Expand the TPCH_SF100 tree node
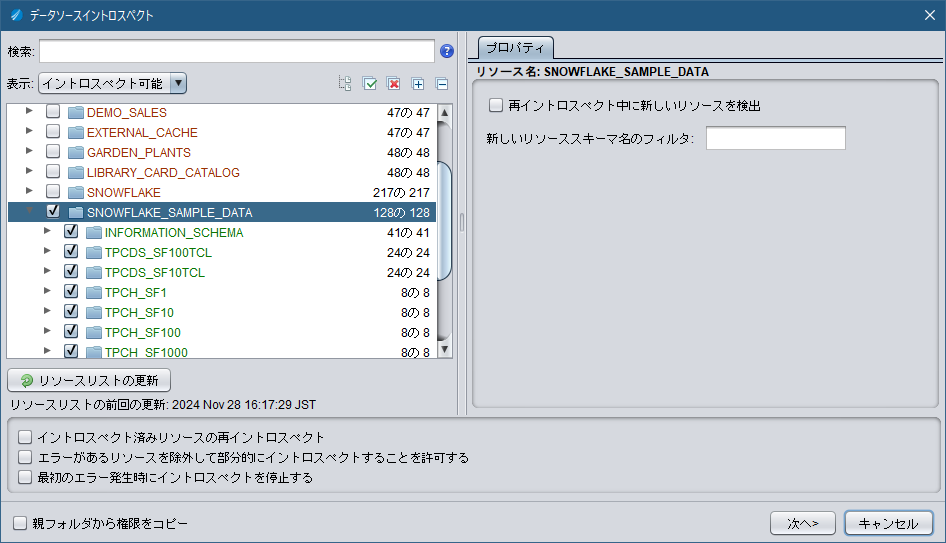The image size is (946, 543). (47, 330)
